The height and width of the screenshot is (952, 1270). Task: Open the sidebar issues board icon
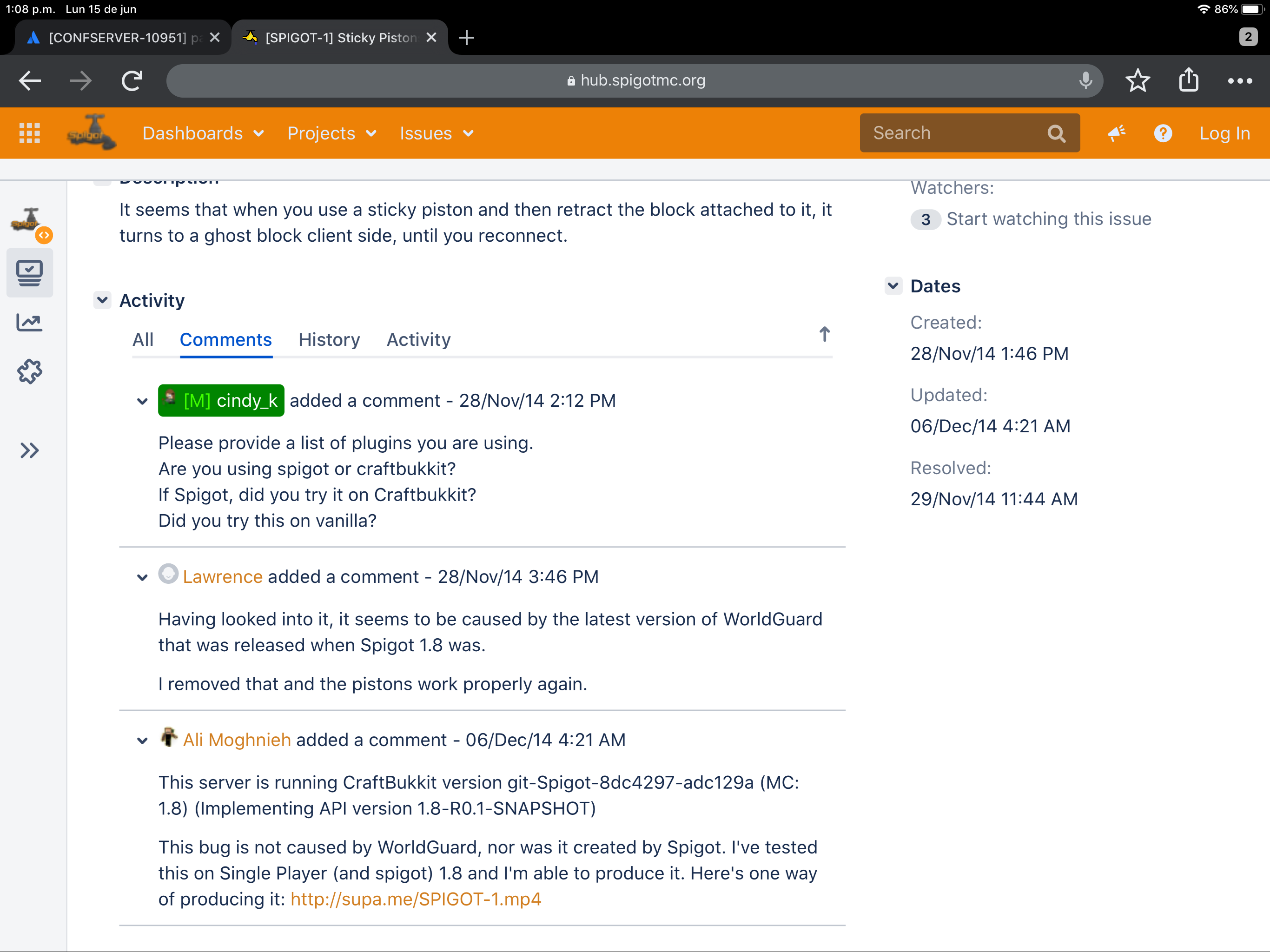29,273
